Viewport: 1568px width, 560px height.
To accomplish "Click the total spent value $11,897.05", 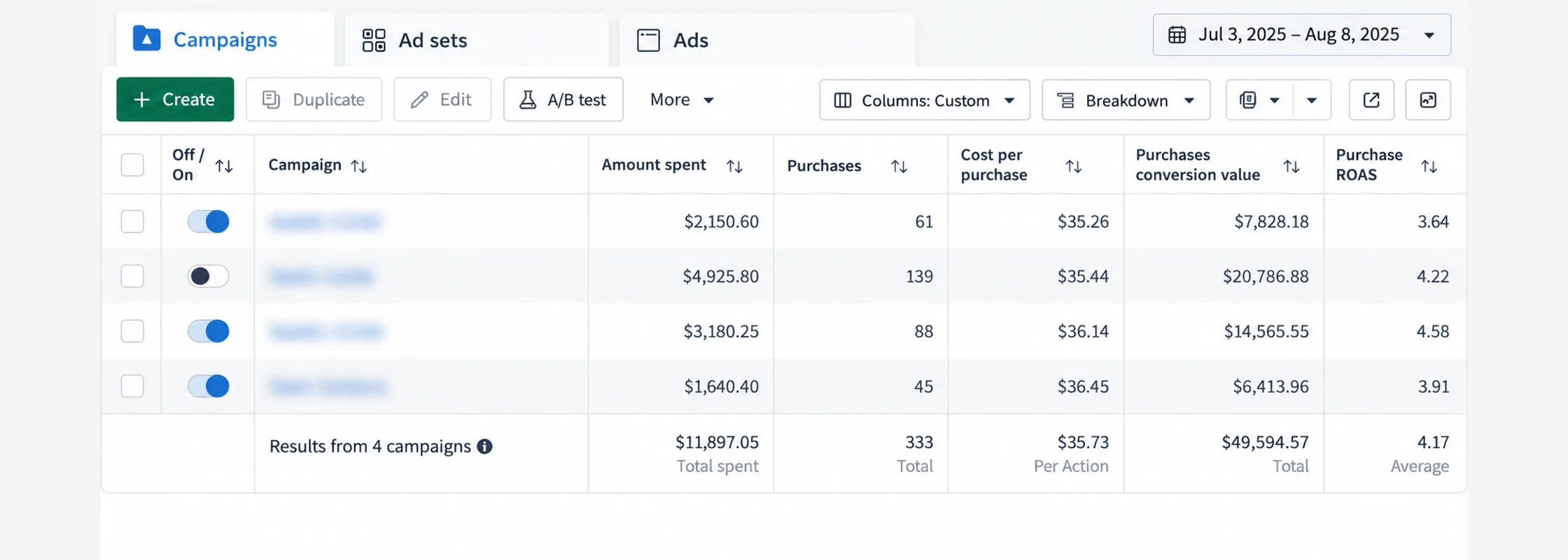I will click(717, 442).
